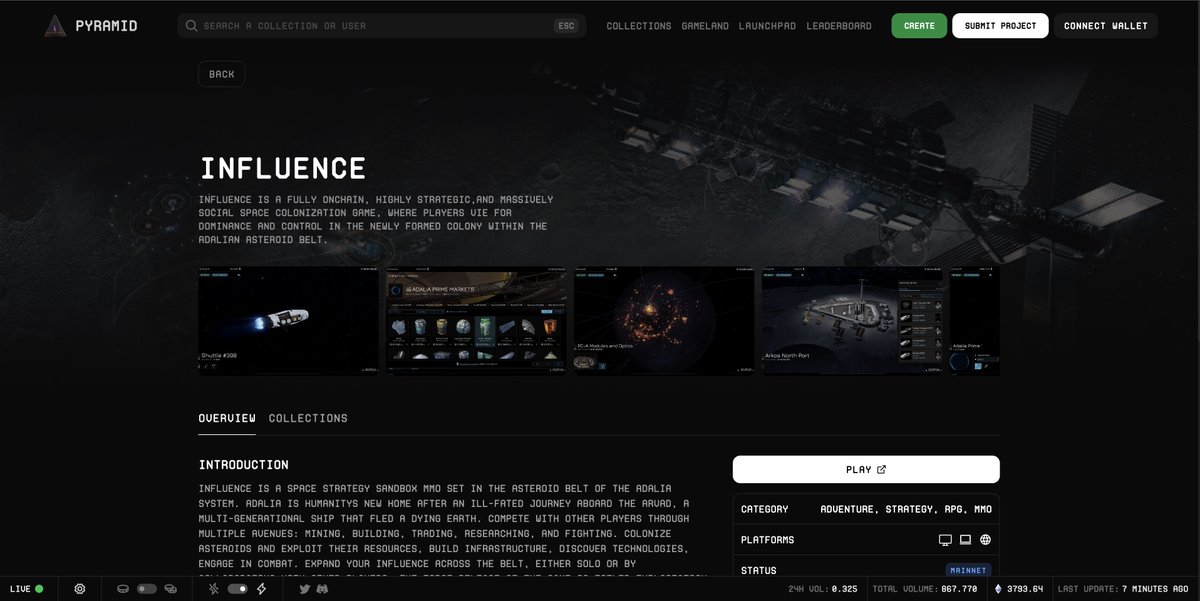Toggle the lightning mode switch
The width and height of the screenshot is (1200, 601).
(x=238, y=589)
